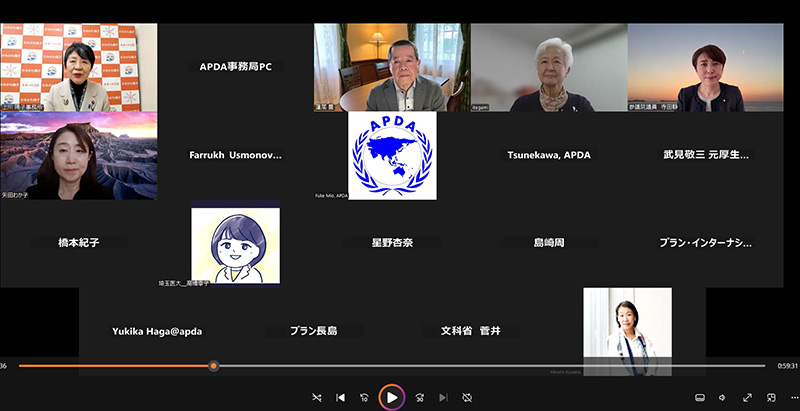Select the Yukika Haga@apda tile
The width and height of the screenshot is (800, 411).
pos(156,330)
